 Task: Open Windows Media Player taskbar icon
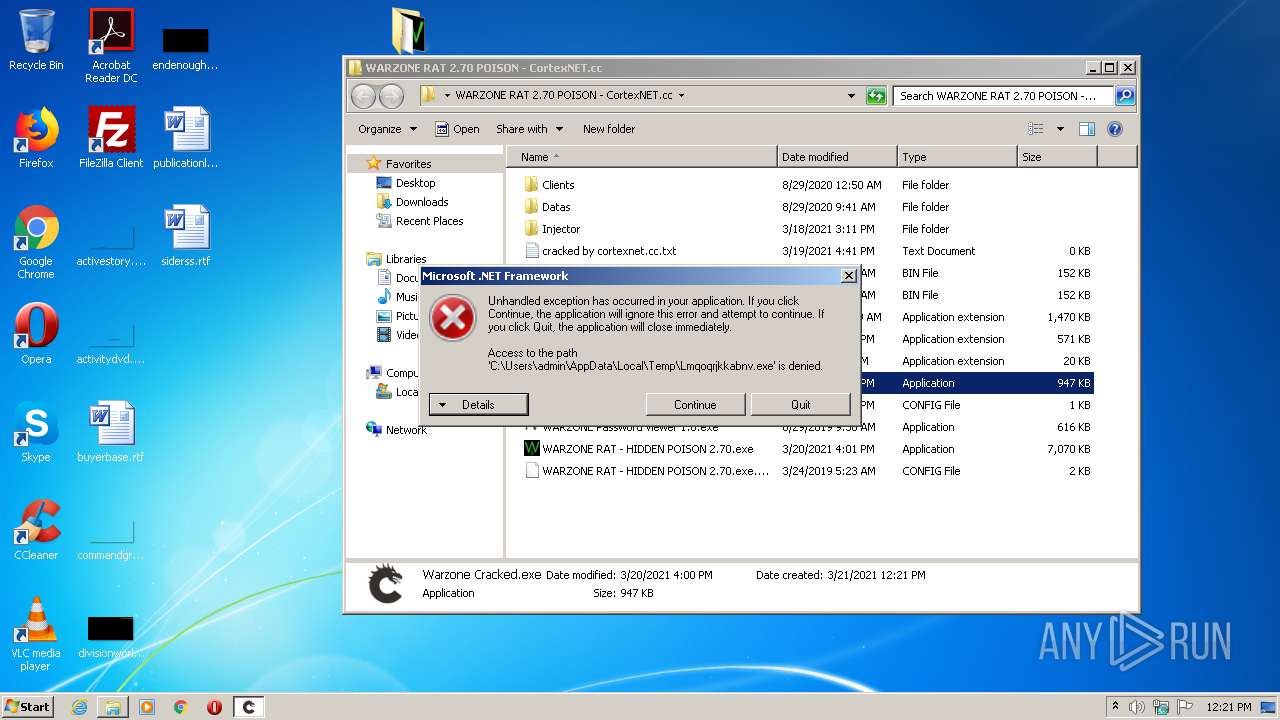147,707
